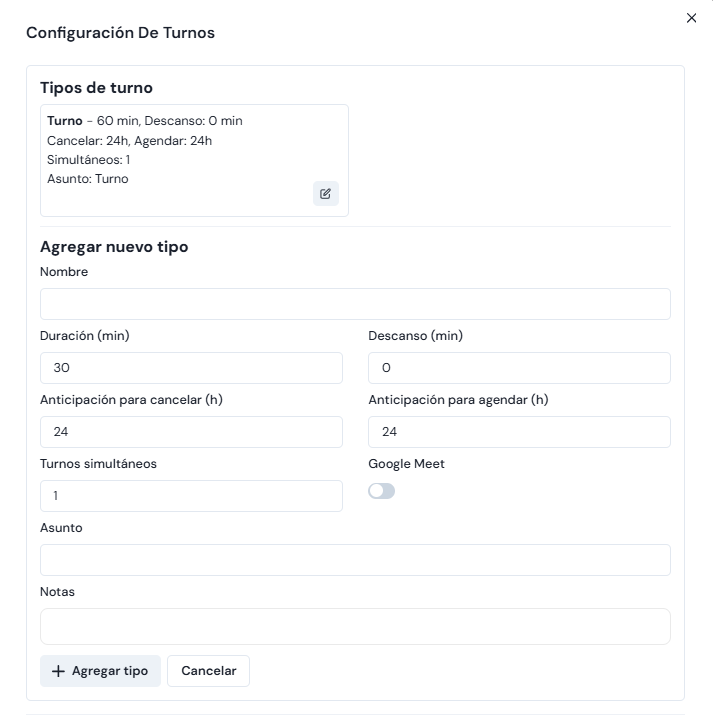This screenshot has height=718, width=713.
Task: Click into Anticipación para cancelar field
Action: (x=191, y=432)
